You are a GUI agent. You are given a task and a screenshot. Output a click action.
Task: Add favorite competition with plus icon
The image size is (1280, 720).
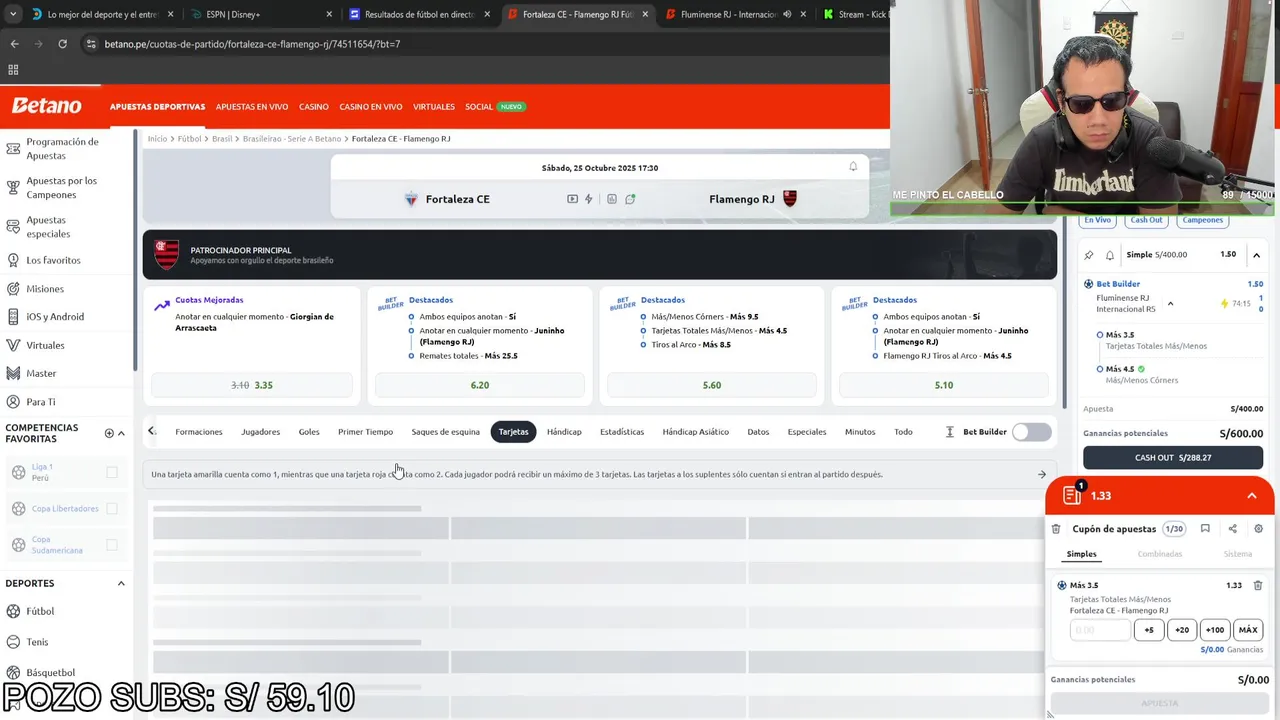(109, 433)
